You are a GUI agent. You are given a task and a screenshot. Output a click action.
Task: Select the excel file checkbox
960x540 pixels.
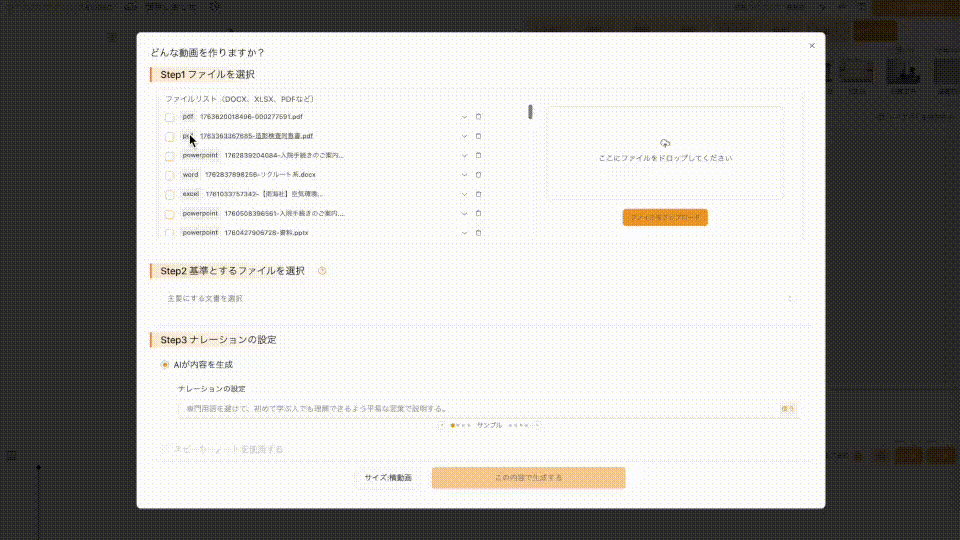pos(170,194)
